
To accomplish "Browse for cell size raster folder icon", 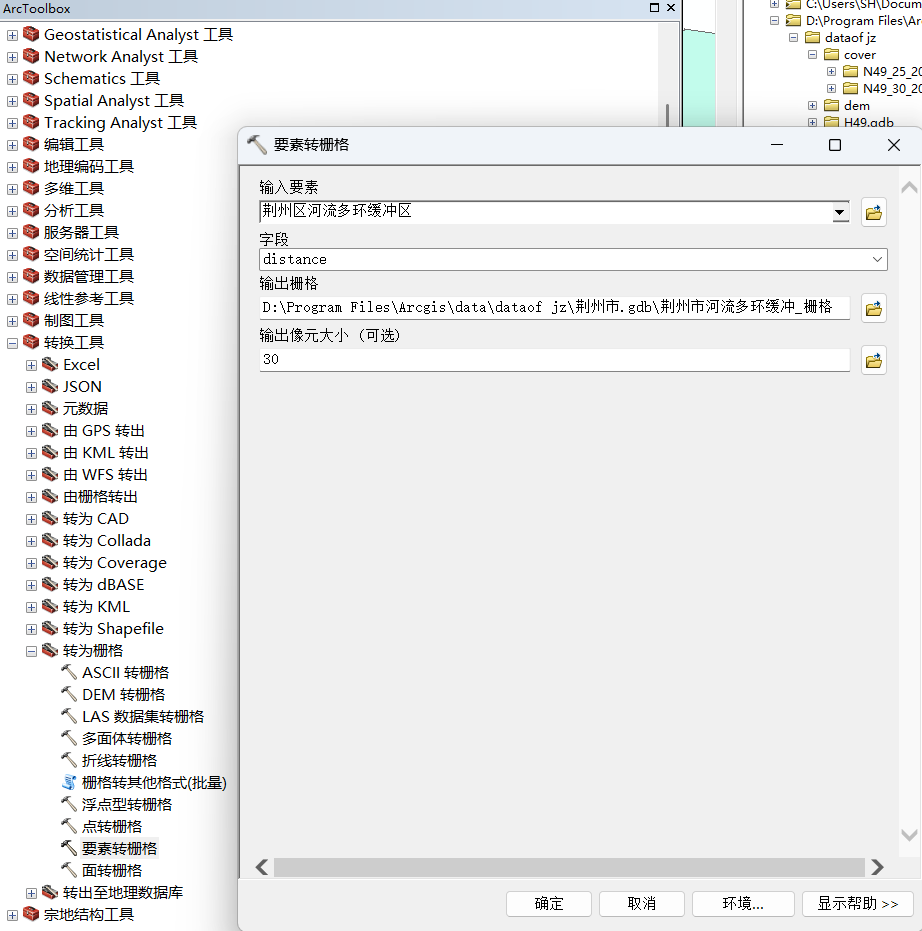I will (873, 360).
